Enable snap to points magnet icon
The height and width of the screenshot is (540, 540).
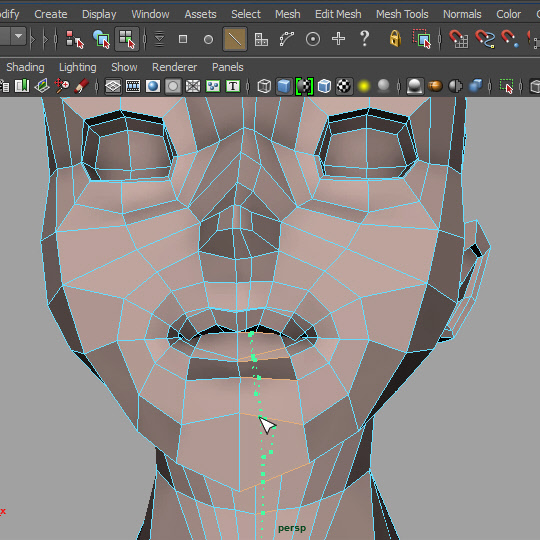pos(510,39)
